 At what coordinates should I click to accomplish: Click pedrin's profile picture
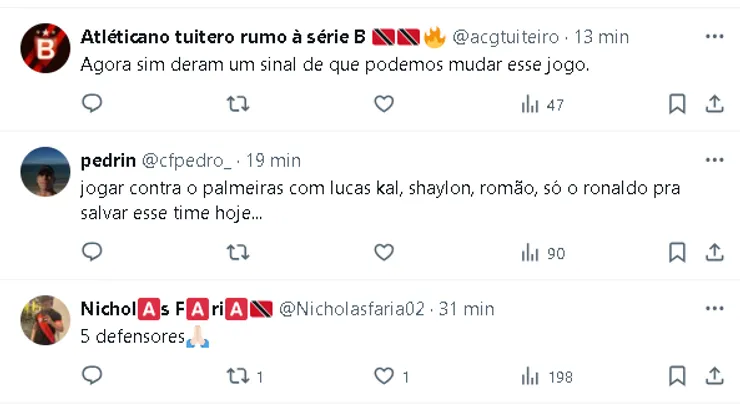[45, 171]
